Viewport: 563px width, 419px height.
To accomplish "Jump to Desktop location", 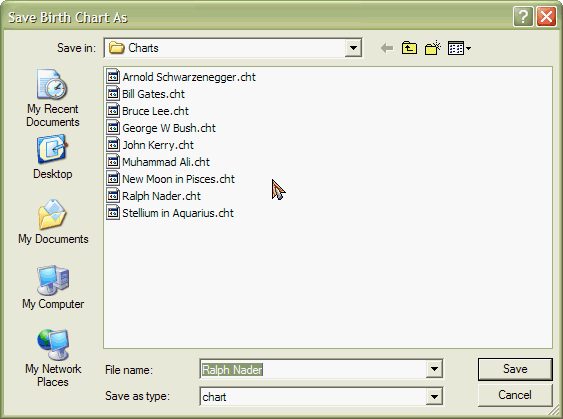I will tap(52, 157).
